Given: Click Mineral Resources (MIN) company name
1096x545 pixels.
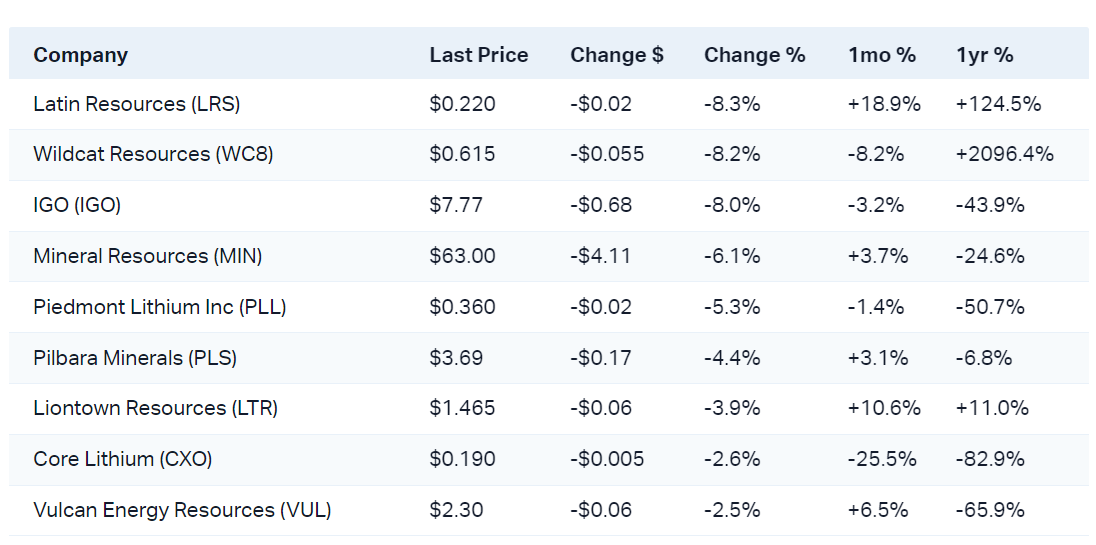Looking at the screenshot, I should click(x=147, y=256).
